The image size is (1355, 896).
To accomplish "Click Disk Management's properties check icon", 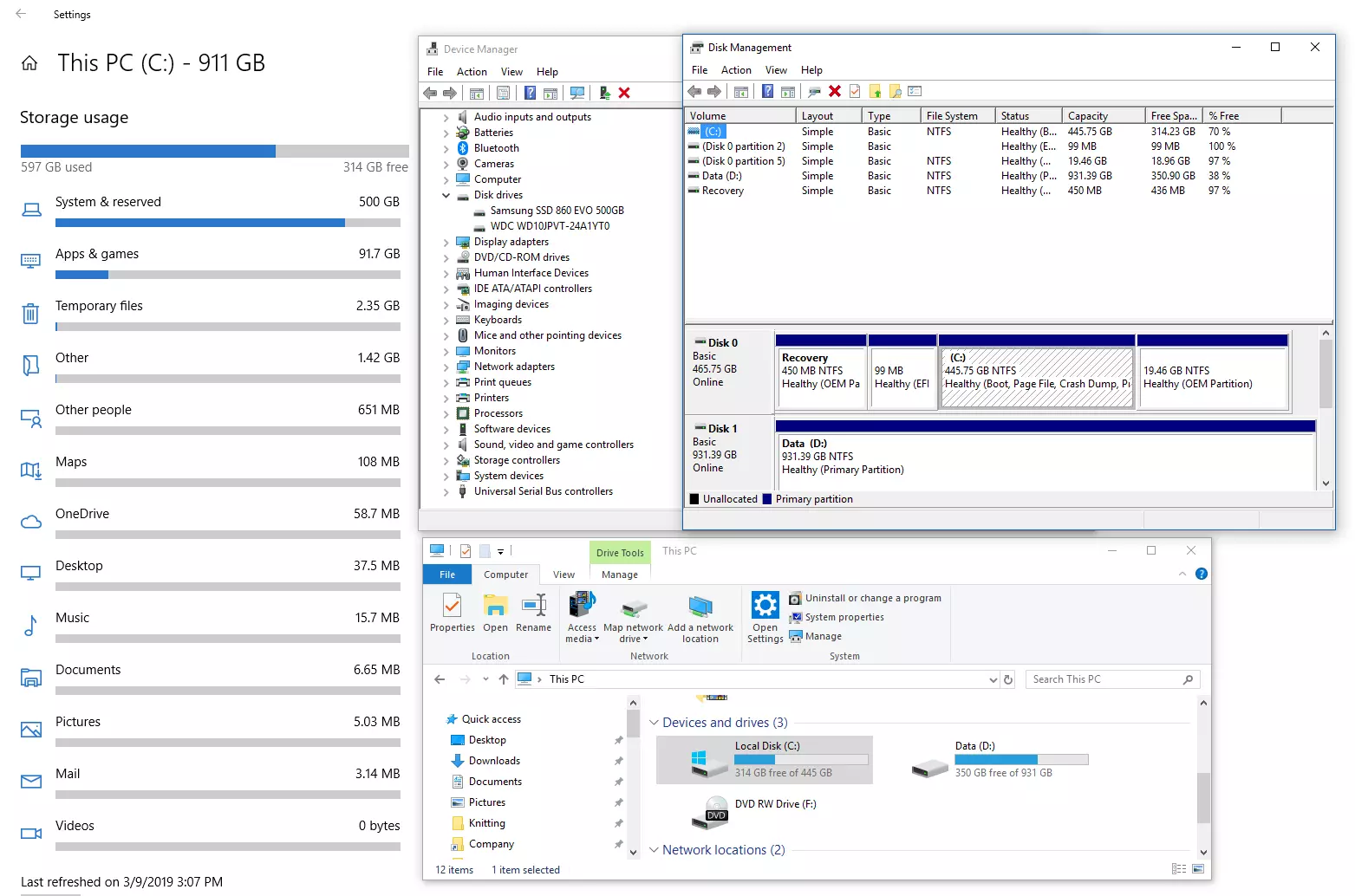I will pos(855,91).
